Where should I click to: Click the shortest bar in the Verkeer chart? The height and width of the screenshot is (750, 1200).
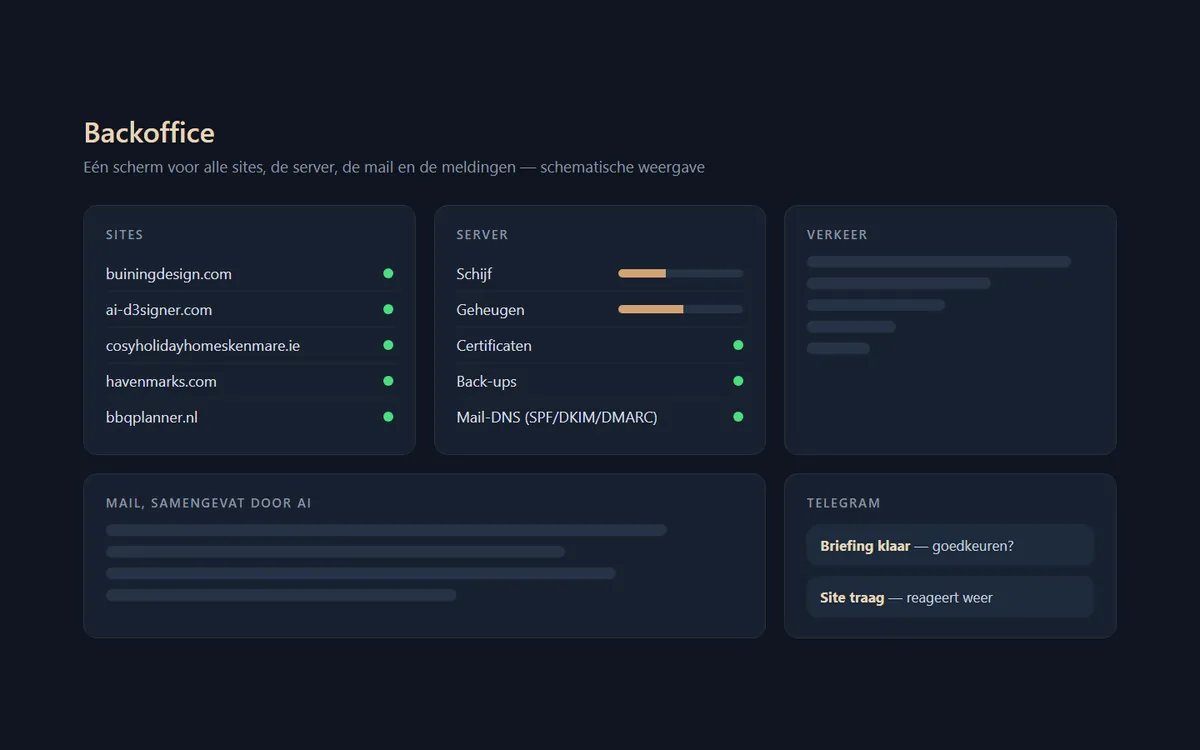[x=838, y=349]
